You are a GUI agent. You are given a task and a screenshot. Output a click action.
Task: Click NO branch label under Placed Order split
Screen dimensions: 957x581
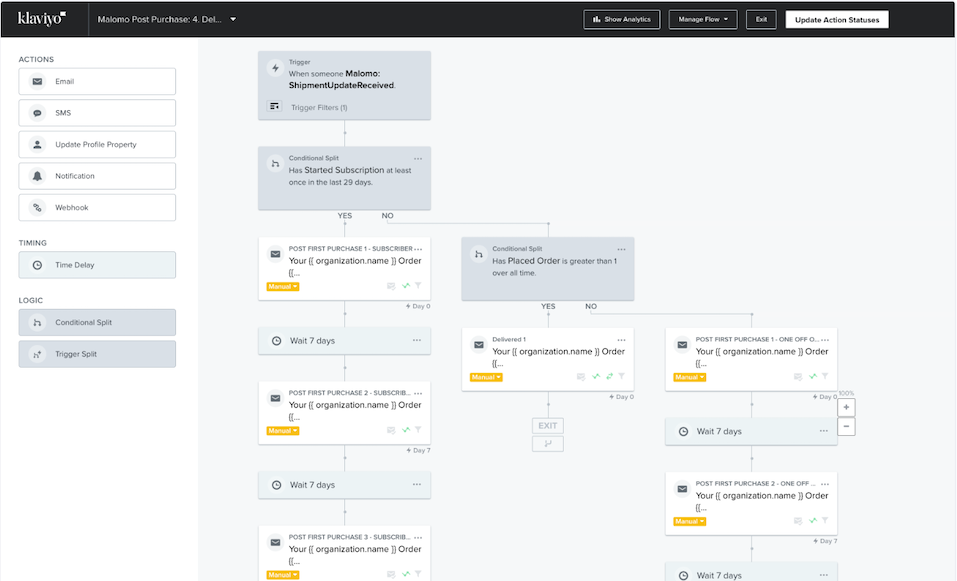pyautogui.click(x=591, y=306)
